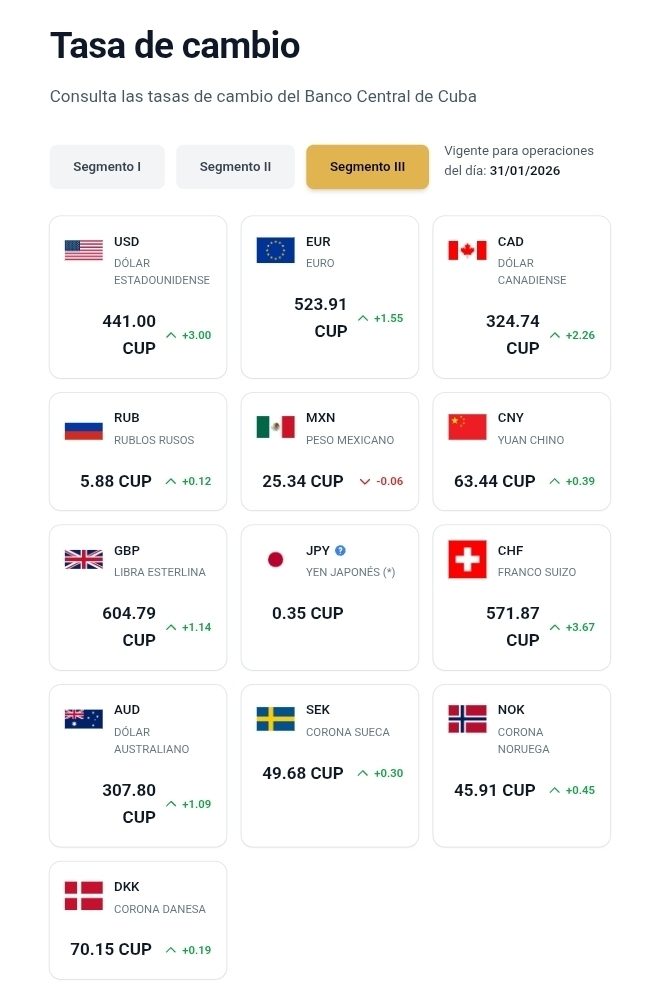The image size is (647, 1000).
Task: Click the Mexican flag icon
Action: [x=276, y=427]
